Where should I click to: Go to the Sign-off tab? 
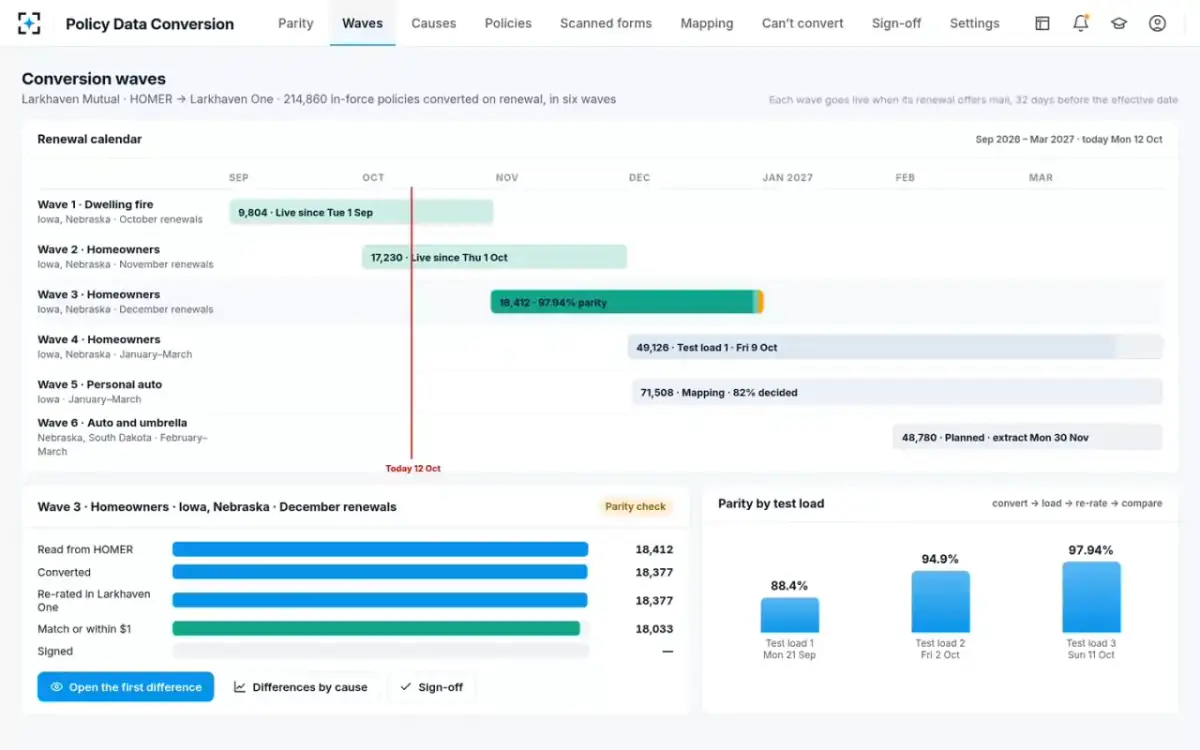[x=897, y=23]
